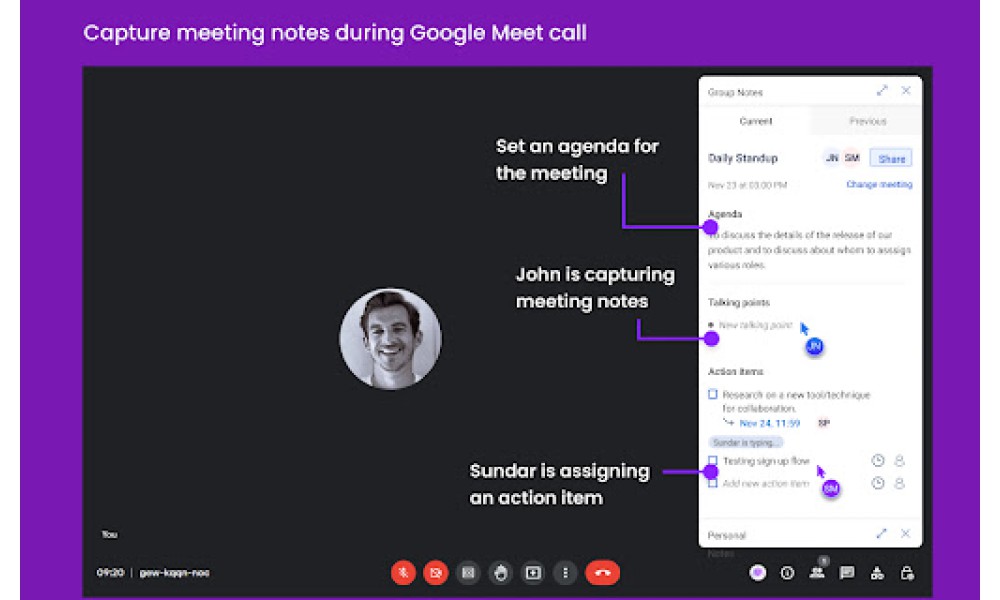Unmute the microphone in the call bar
The width and height of the screenshot is (1000, 600).
point(403,573)
